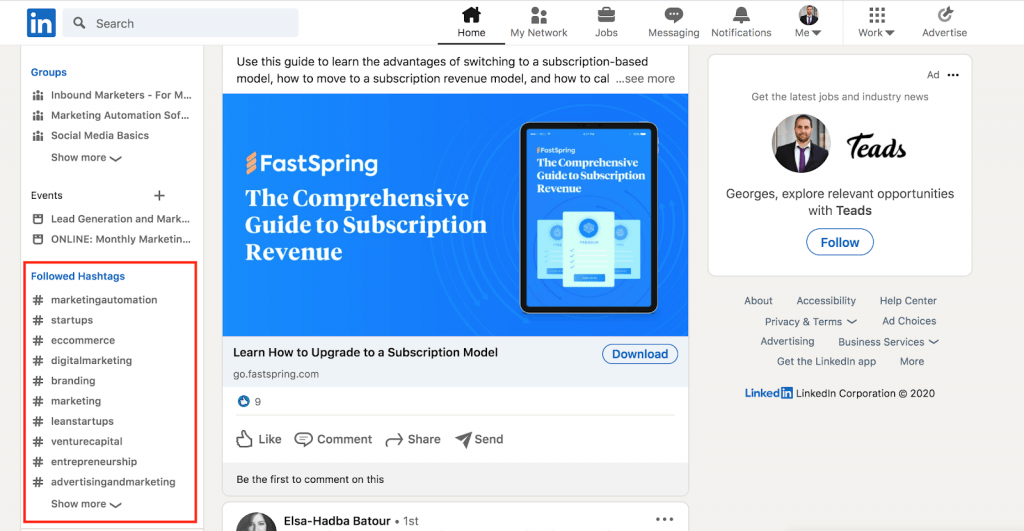The height and width of the screenshot is (531, 1024).
Task: Expand the Privacy & Terms dropdown
Action: click(x=810, y=321)
